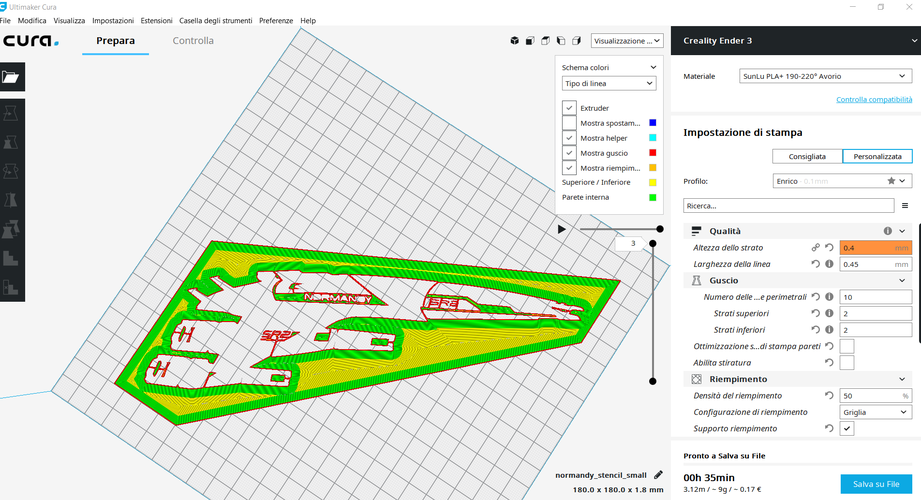The height and width of the screenshot is (500, 921).
Task: Click the horizontal path slider handle
Action: [x=660, y=229]
